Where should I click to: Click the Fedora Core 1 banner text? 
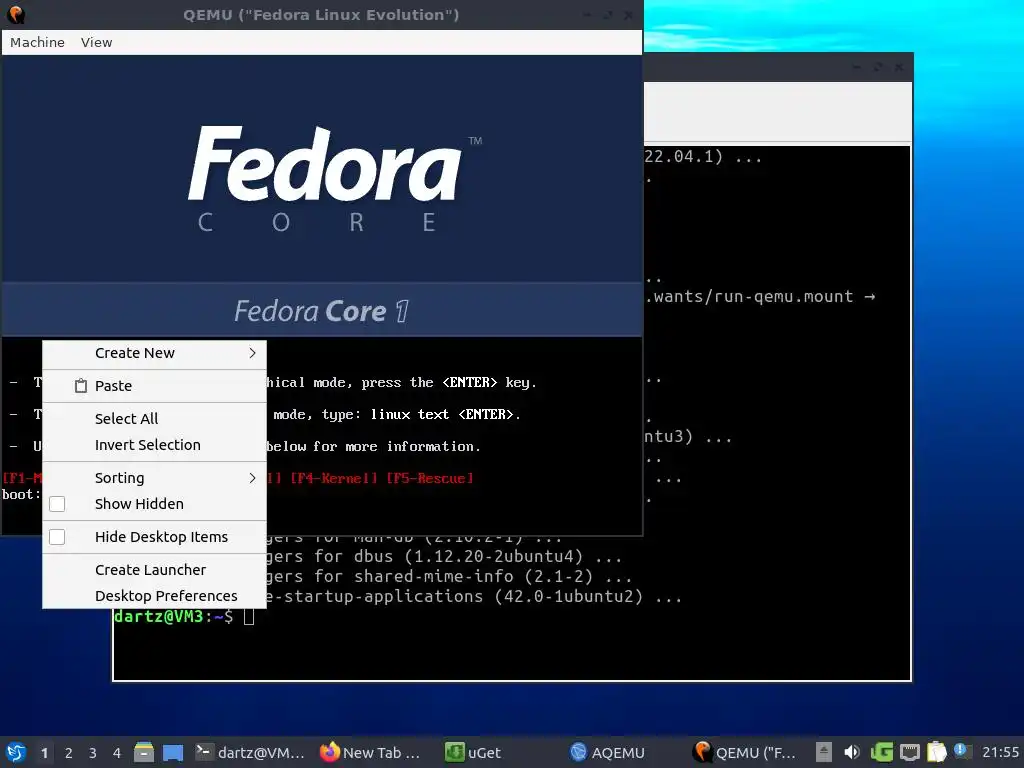point(321,312)
